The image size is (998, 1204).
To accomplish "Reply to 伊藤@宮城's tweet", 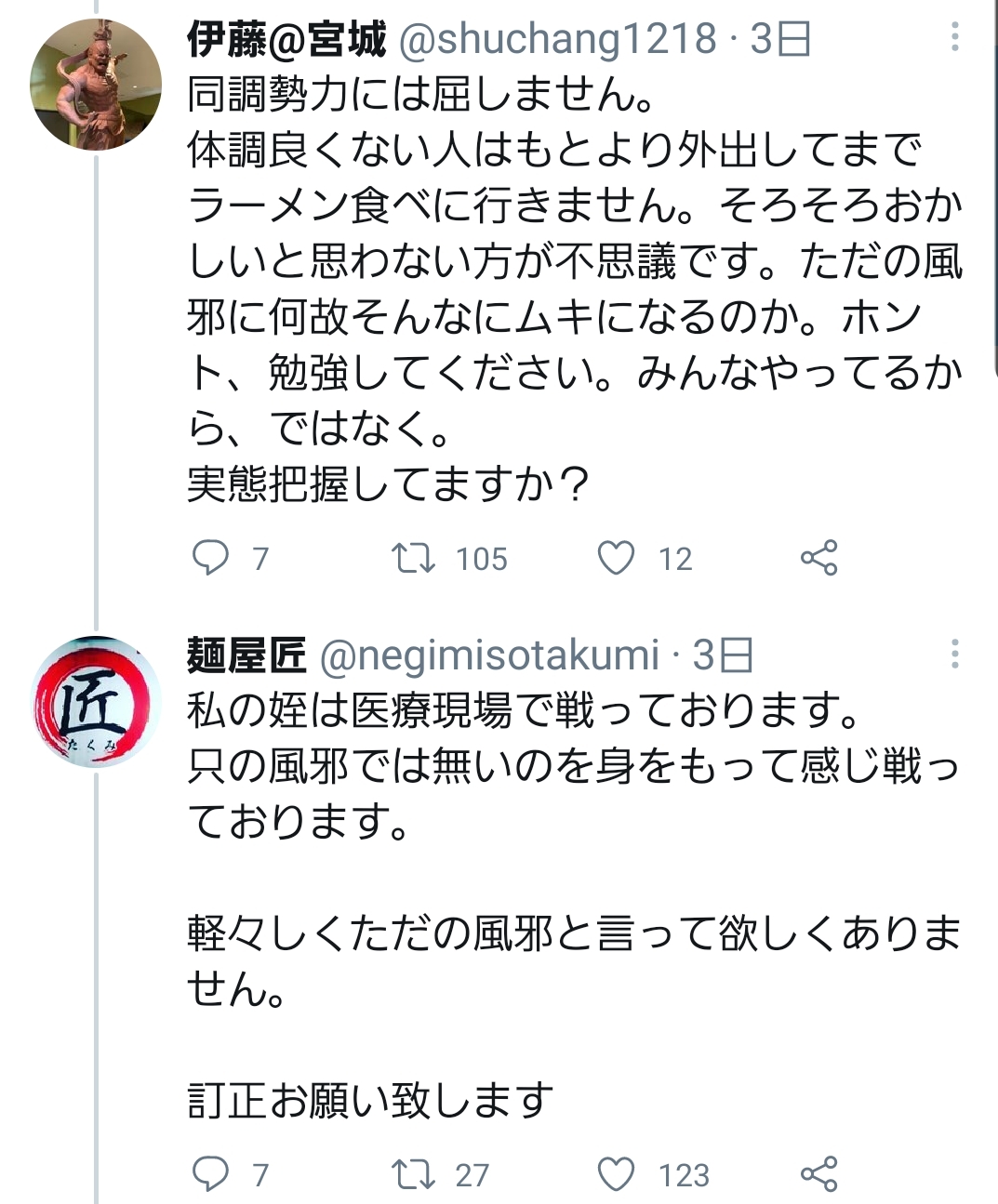I will (210, 558).
